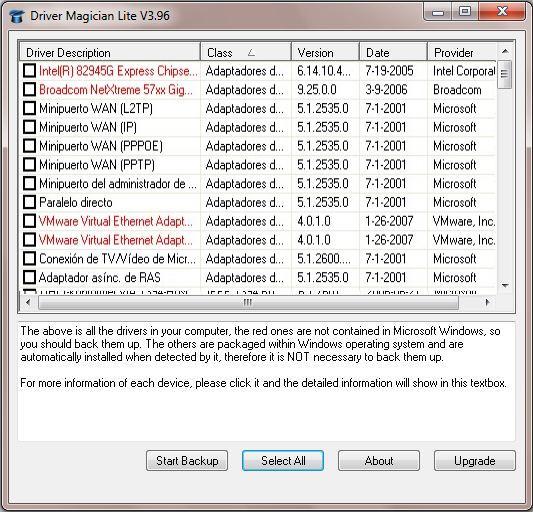
Task: Tick the Broadcom NetXtreme 57xx checkbox
Action: coord(30,89)
